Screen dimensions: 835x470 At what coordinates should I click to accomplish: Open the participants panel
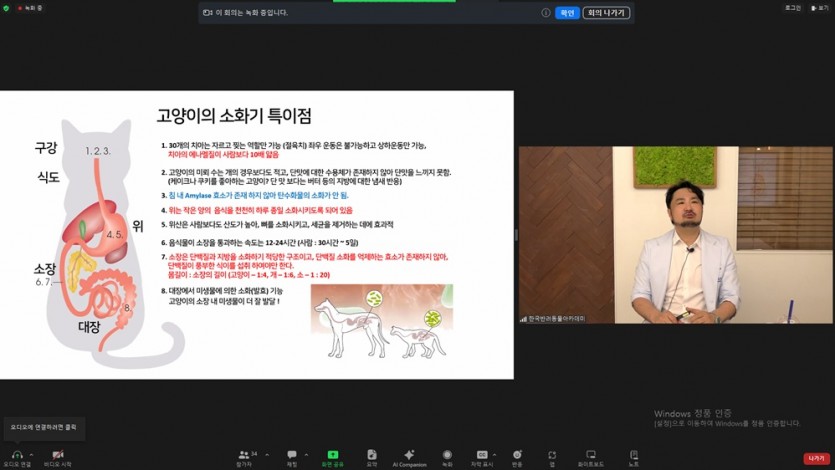[244, 458]
